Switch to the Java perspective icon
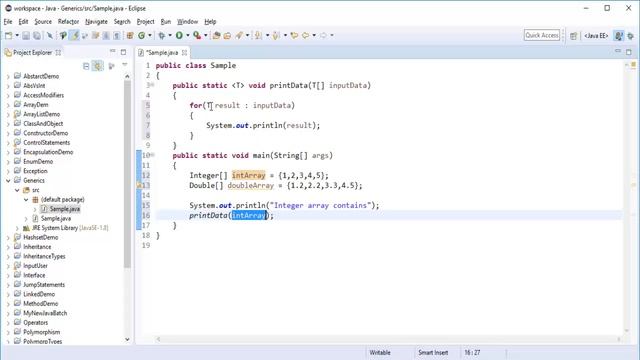640x360 pixels. click(x=619, y=36)
